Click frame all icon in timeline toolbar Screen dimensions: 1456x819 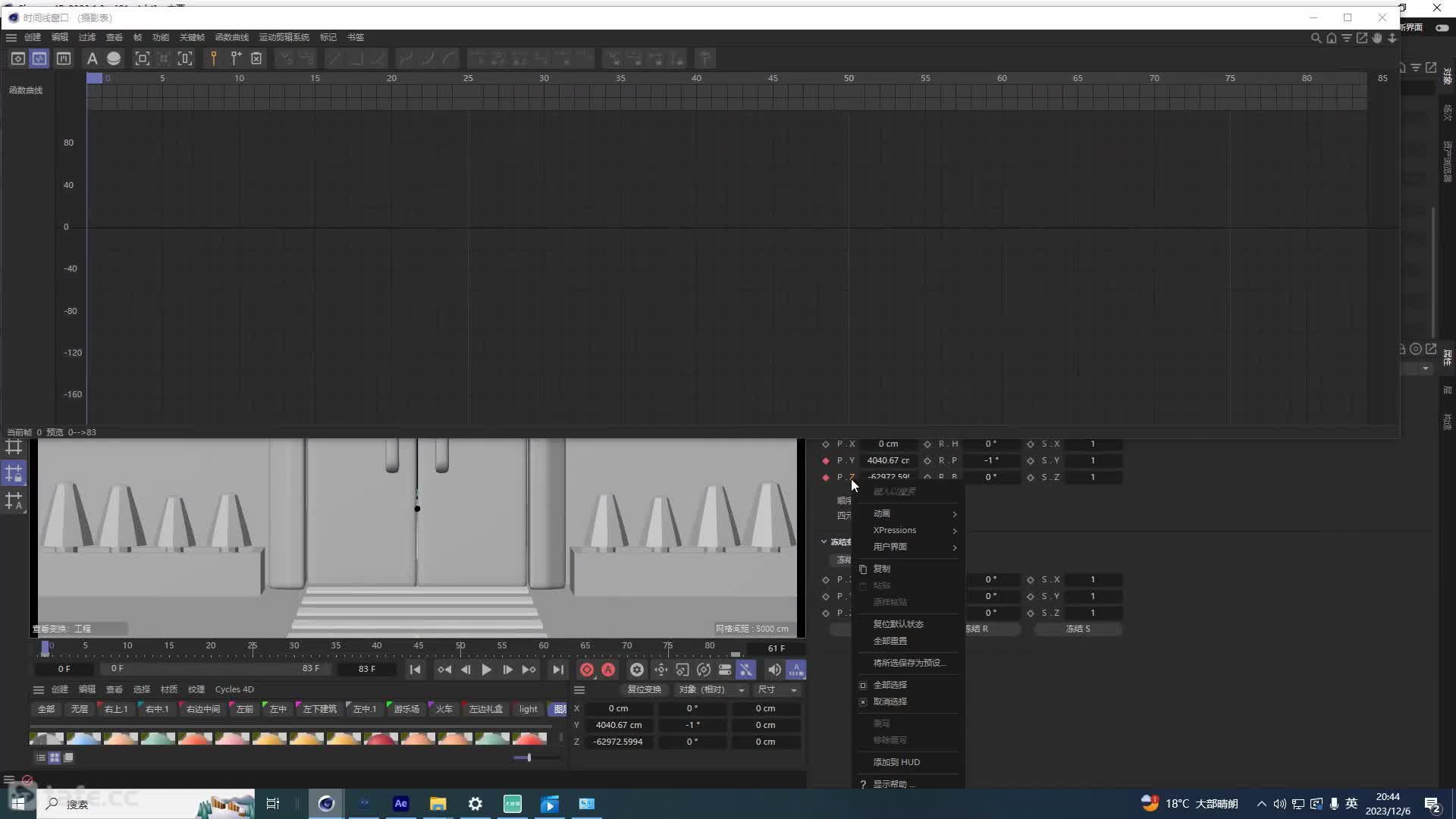pos(142,58)
